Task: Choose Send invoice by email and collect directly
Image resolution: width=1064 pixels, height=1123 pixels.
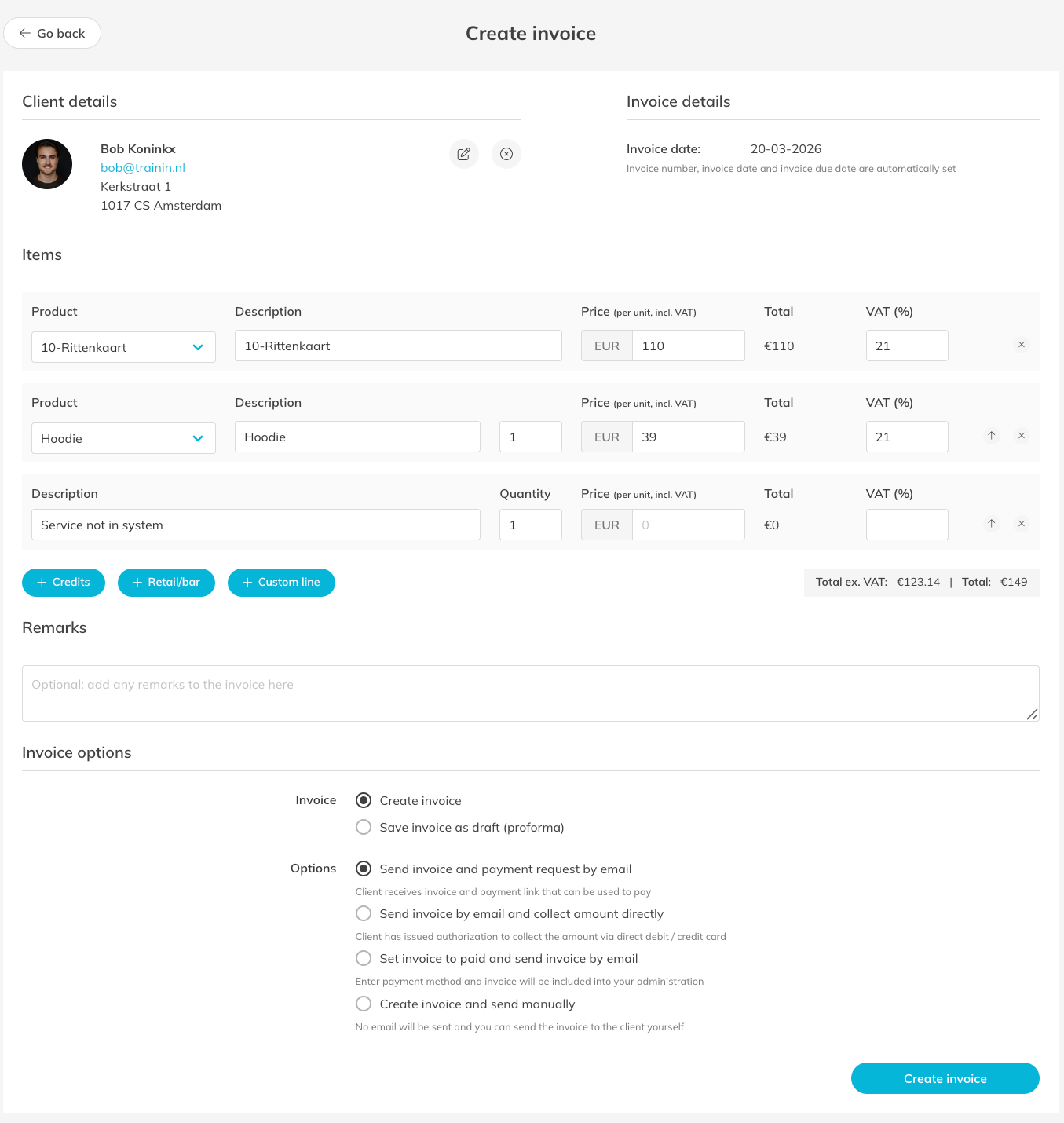Action: 364,913
